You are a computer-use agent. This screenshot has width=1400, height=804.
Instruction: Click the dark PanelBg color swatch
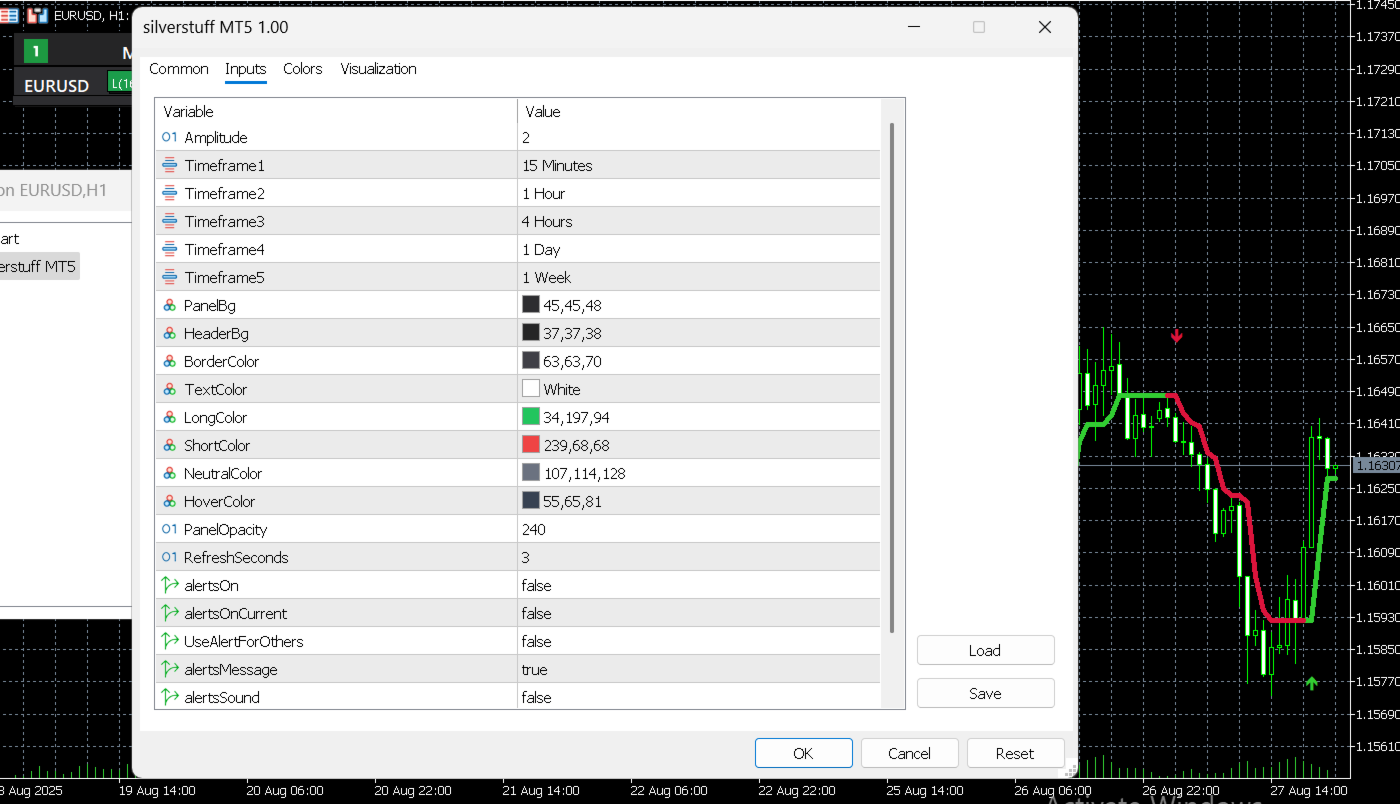coord(531,305)
